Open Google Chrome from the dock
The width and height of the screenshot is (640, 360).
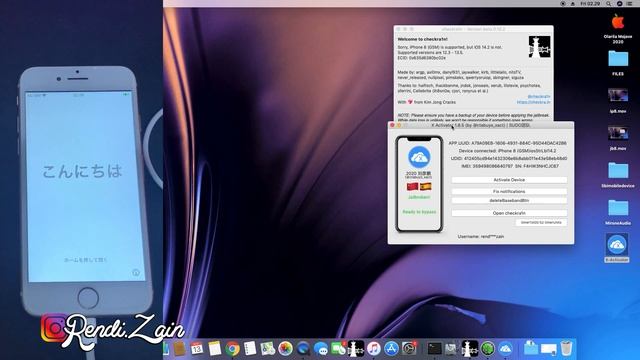click(232, 349)
